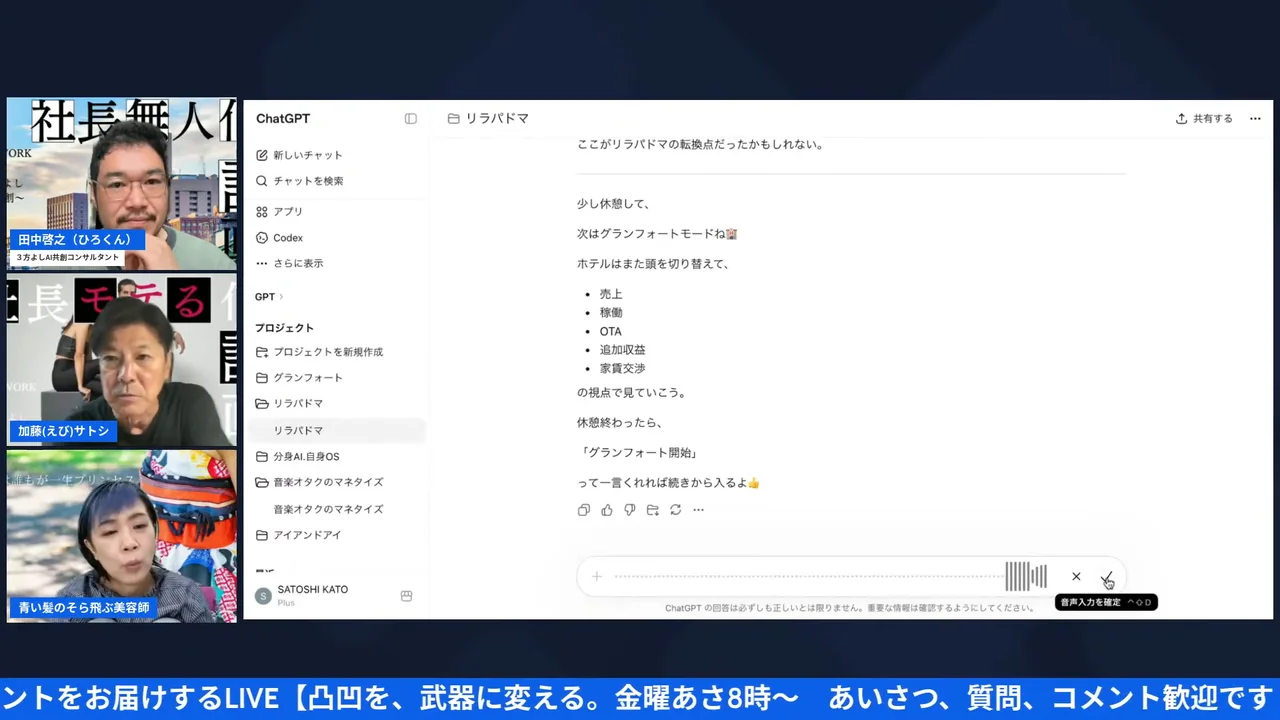Click the icon right of SATOSHI KATO
The image size is (1280, 720).
click(406, 596)
